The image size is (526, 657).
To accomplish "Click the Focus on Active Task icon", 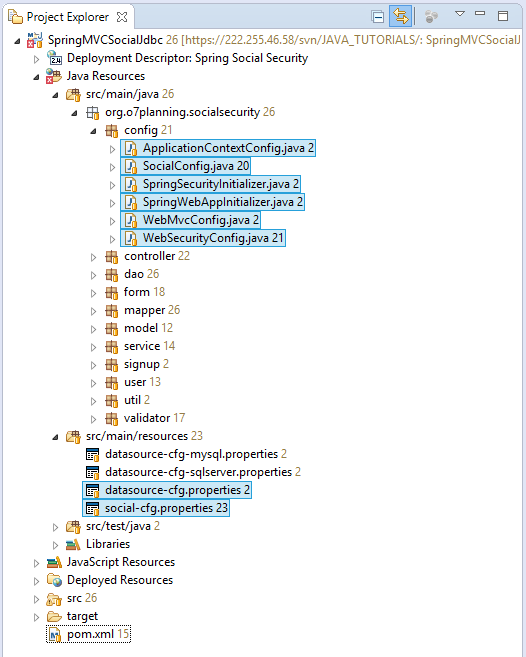I will (x=431, y=17).
